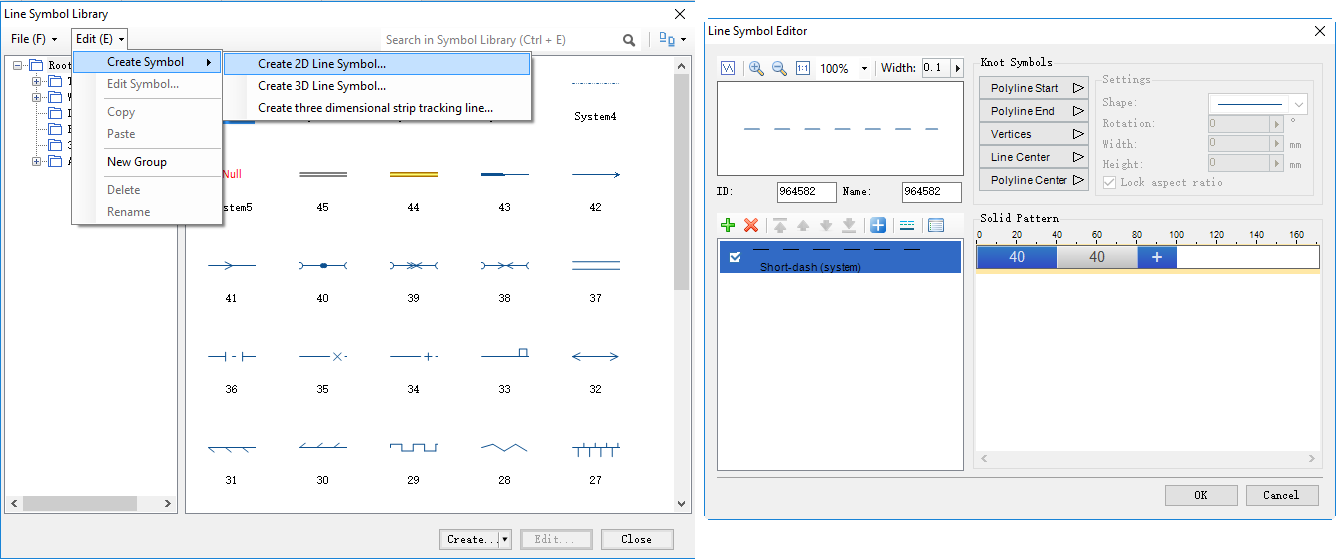Screen dimensions: 1336x559
Task: Click the blue plus square icon
Action: pos(878,226)
